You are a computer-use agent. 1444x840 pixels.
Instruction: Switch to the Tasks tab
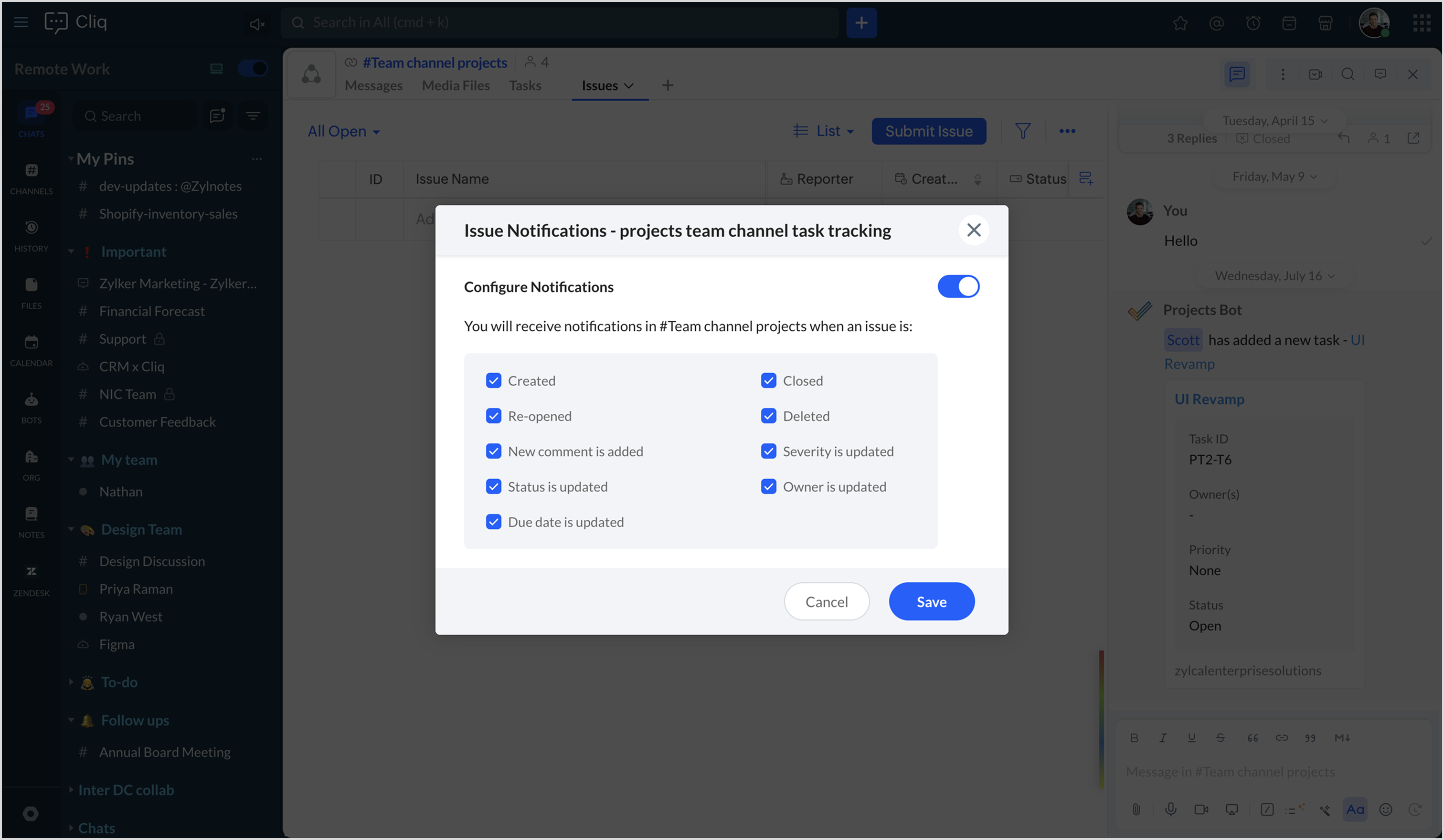pyautogui.click(x=525, y=86)
